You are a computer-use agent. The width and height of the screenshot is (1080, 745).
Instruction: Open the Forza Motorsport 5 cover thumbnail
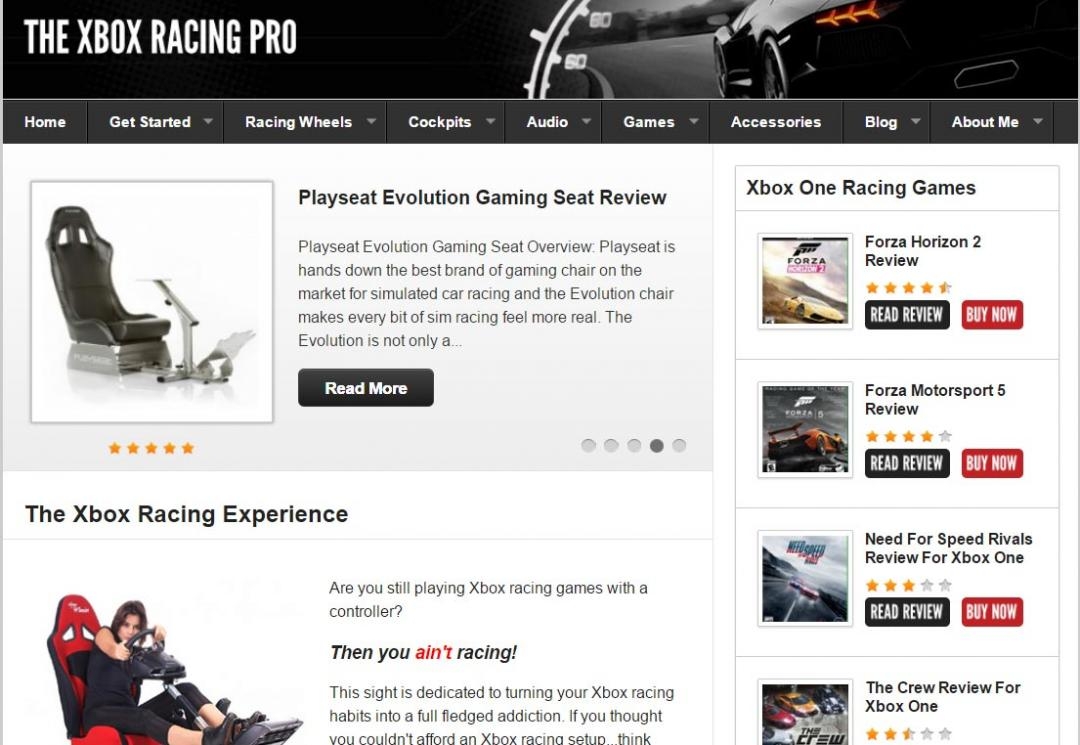click(805, 430)
